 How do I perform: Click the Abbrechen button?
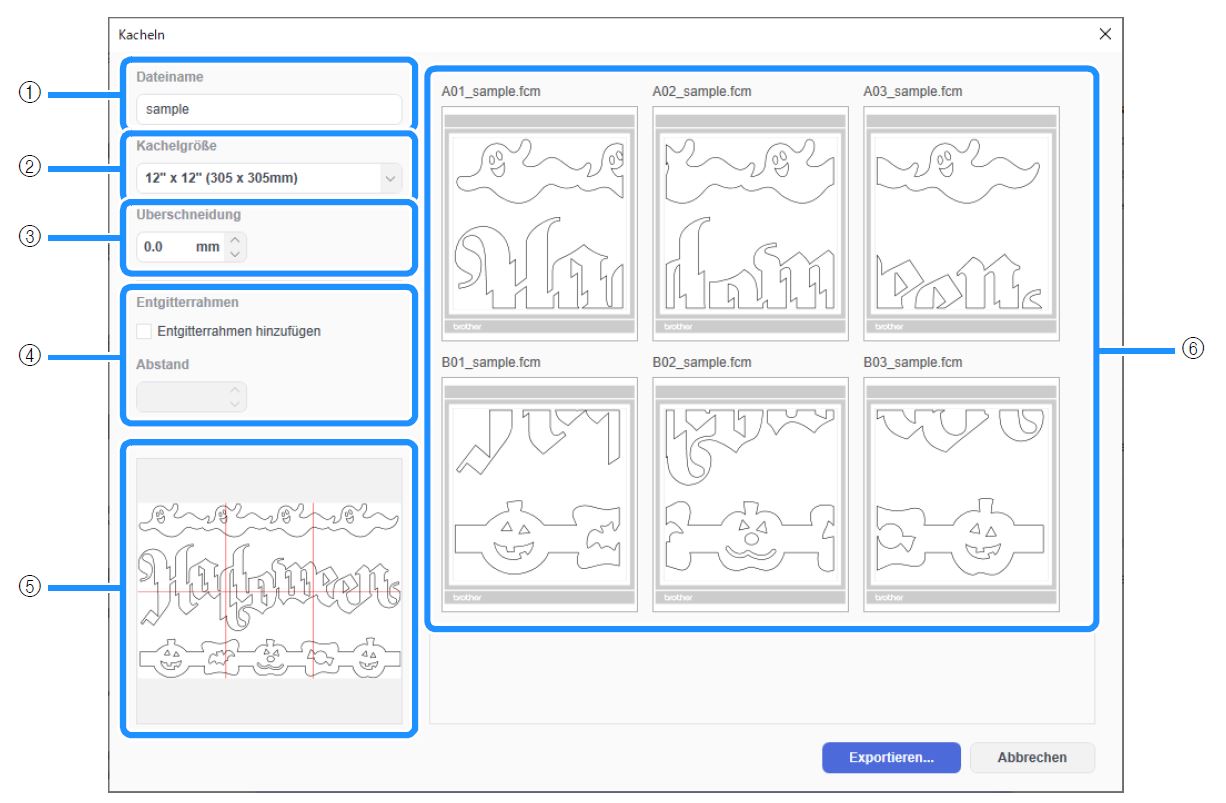[1032, 758]
